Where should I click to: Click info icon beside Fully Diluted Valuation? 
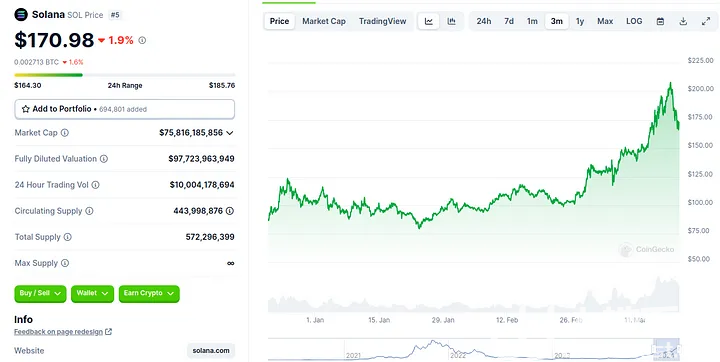[104, 159]
